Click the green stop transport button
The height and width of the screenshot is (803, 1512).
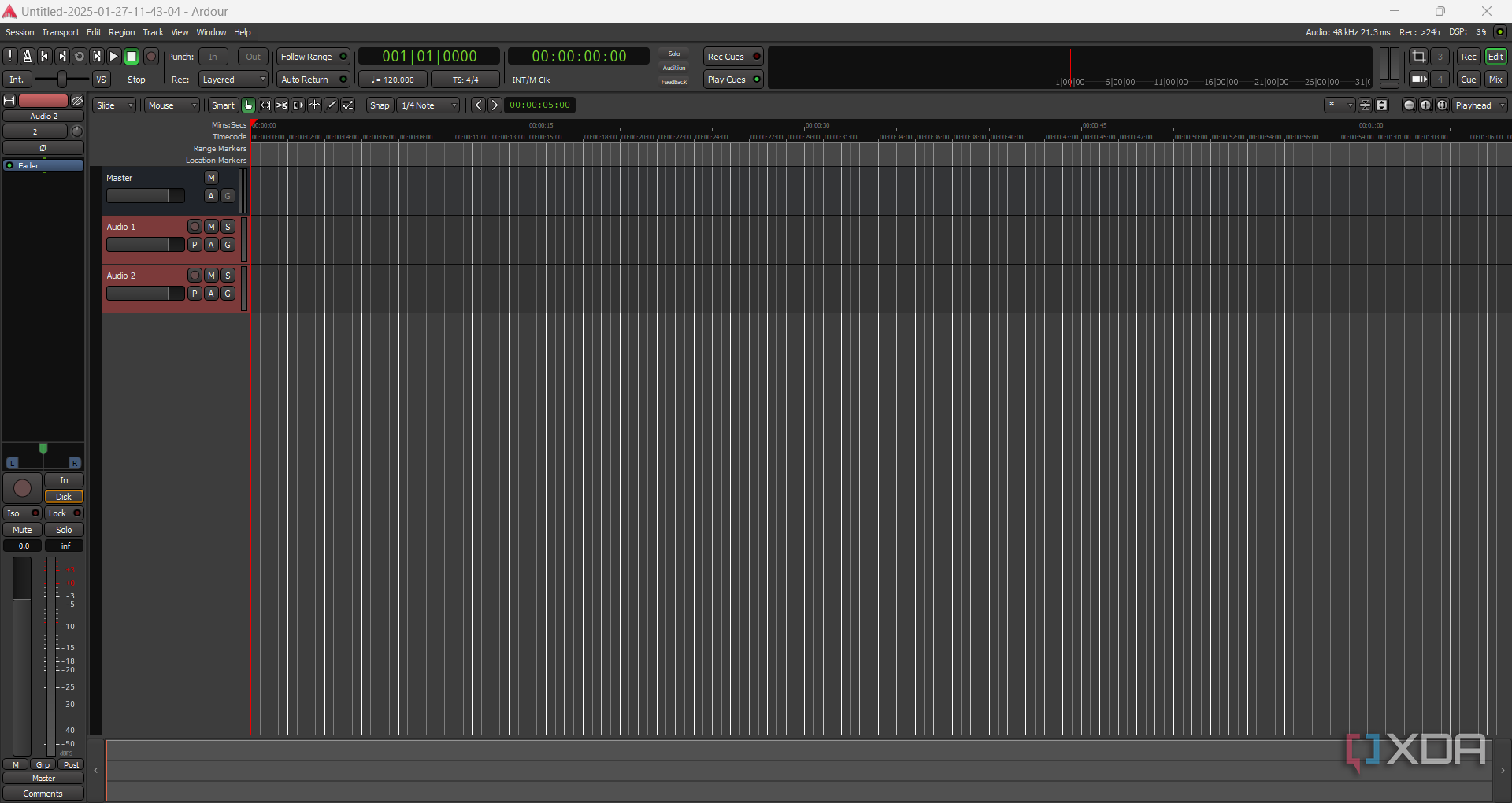click(132, 57)
